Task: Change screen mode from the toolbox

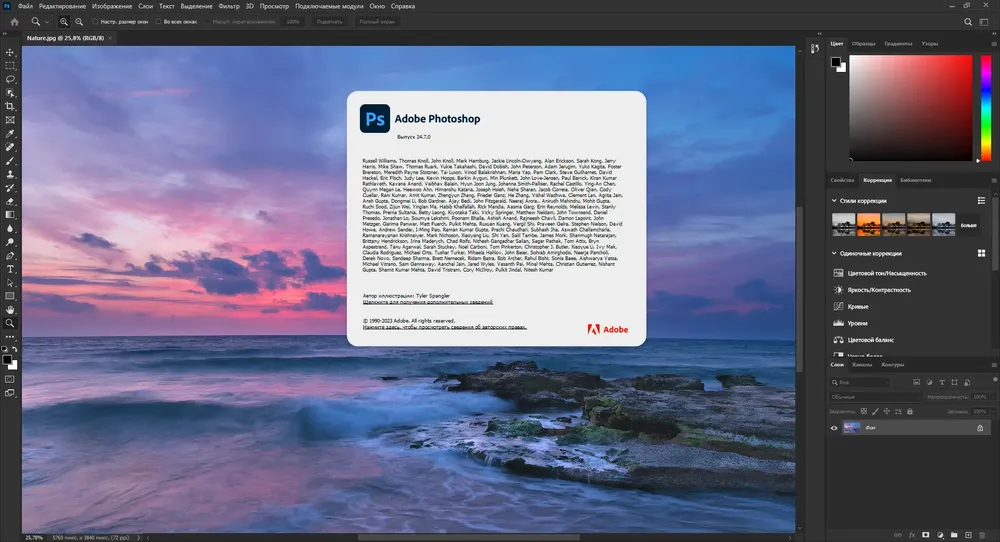Action: (10, 393)
